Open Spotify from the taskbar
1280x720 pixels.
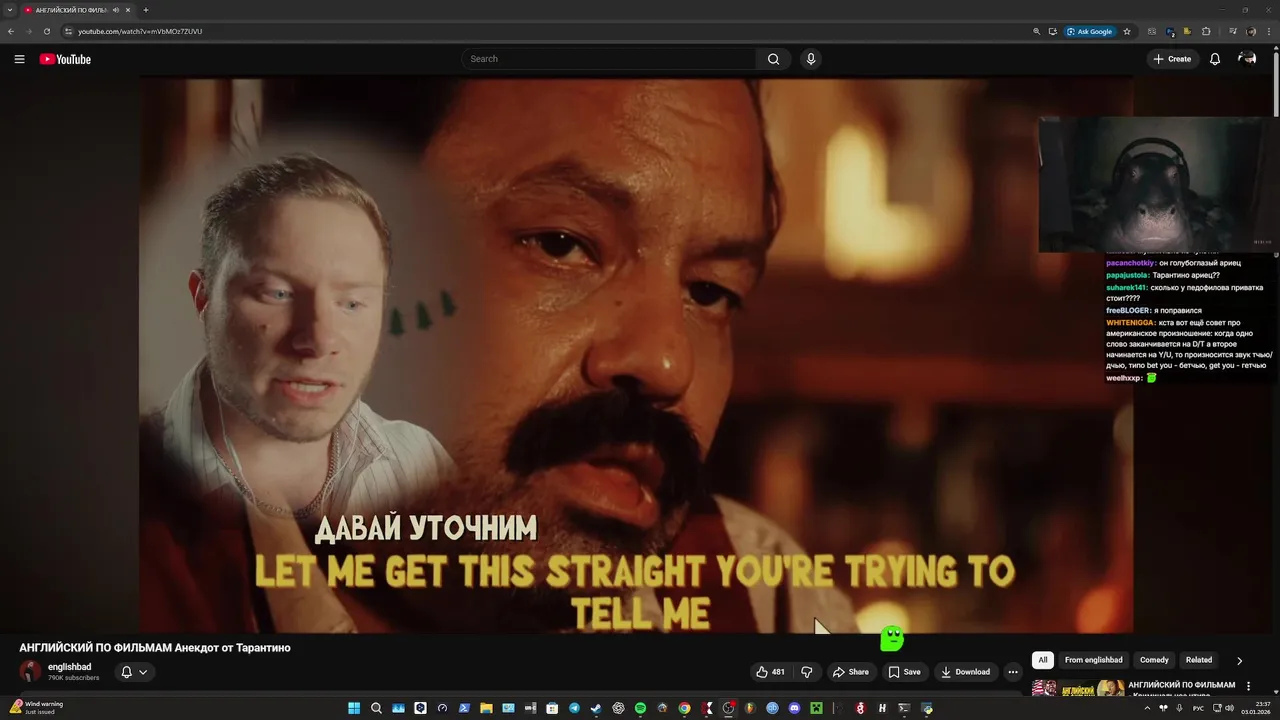[640, 708]
